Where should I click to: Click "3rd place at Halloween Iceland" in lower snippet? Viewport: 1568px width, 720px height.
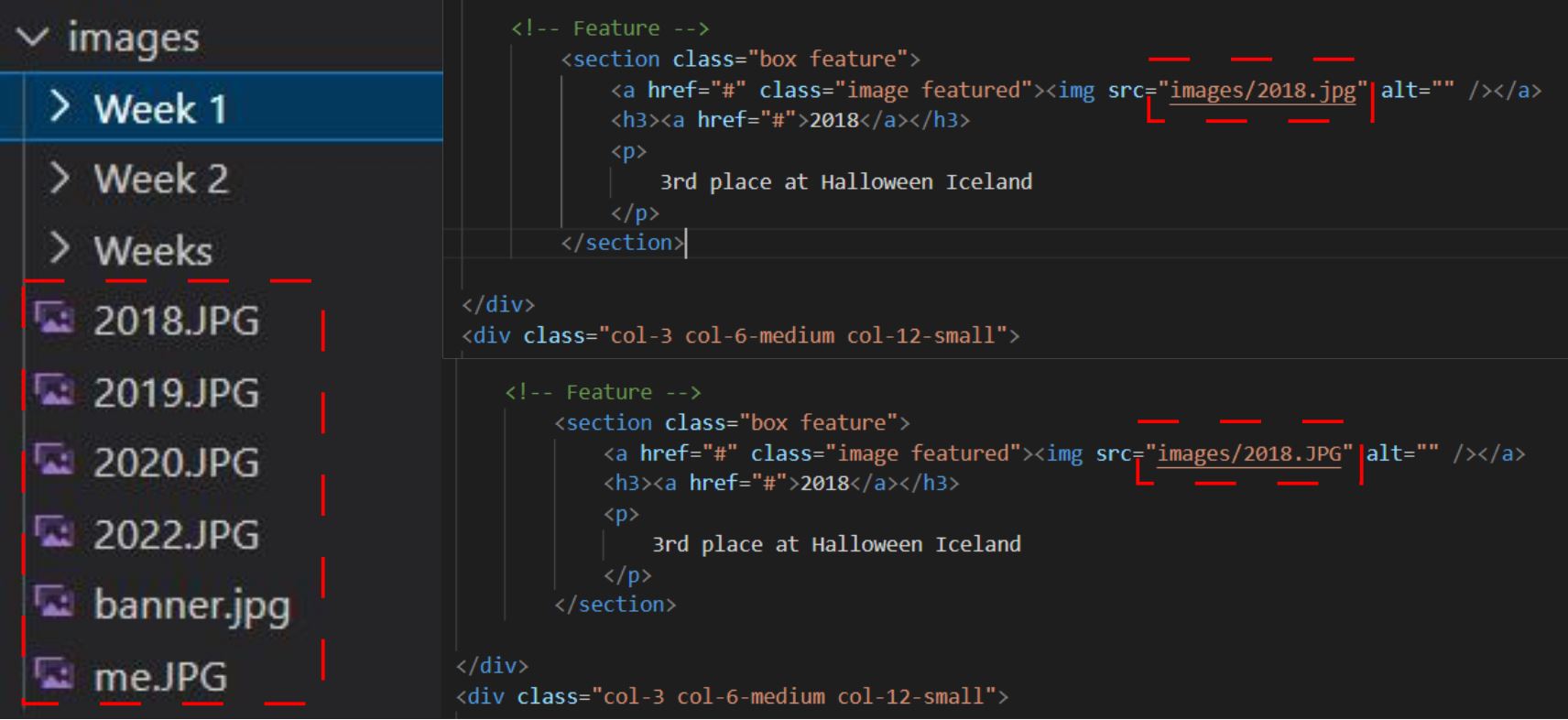pos(836,544)
